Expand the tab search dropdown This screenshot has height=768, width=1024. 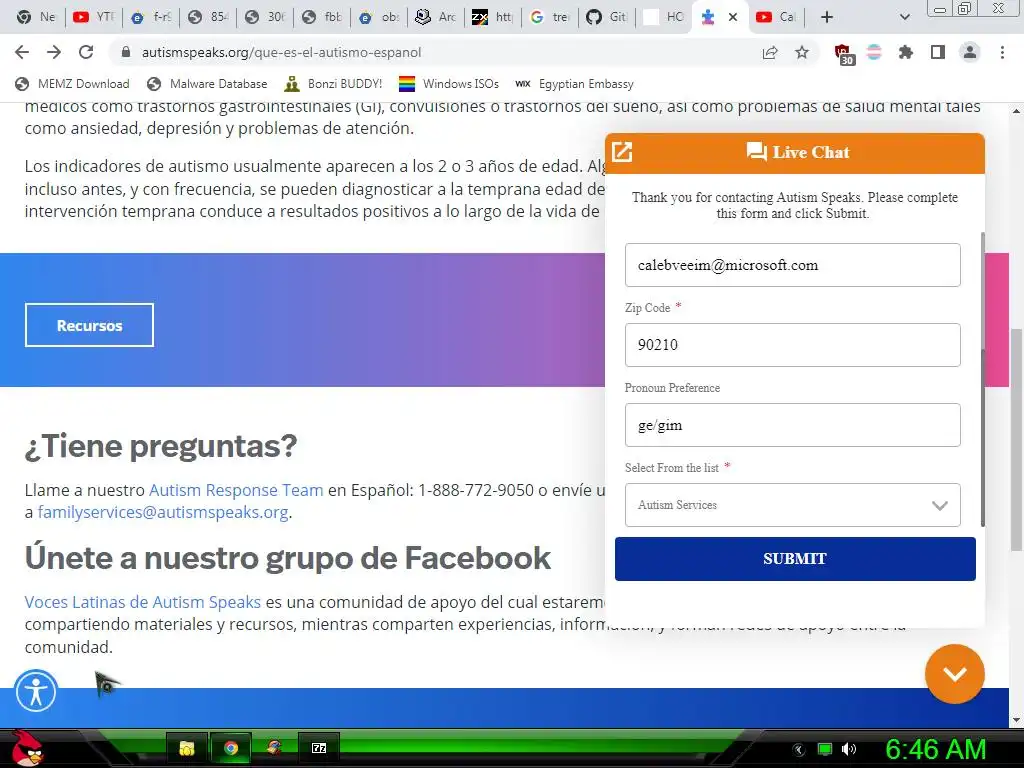pos(904,17)
